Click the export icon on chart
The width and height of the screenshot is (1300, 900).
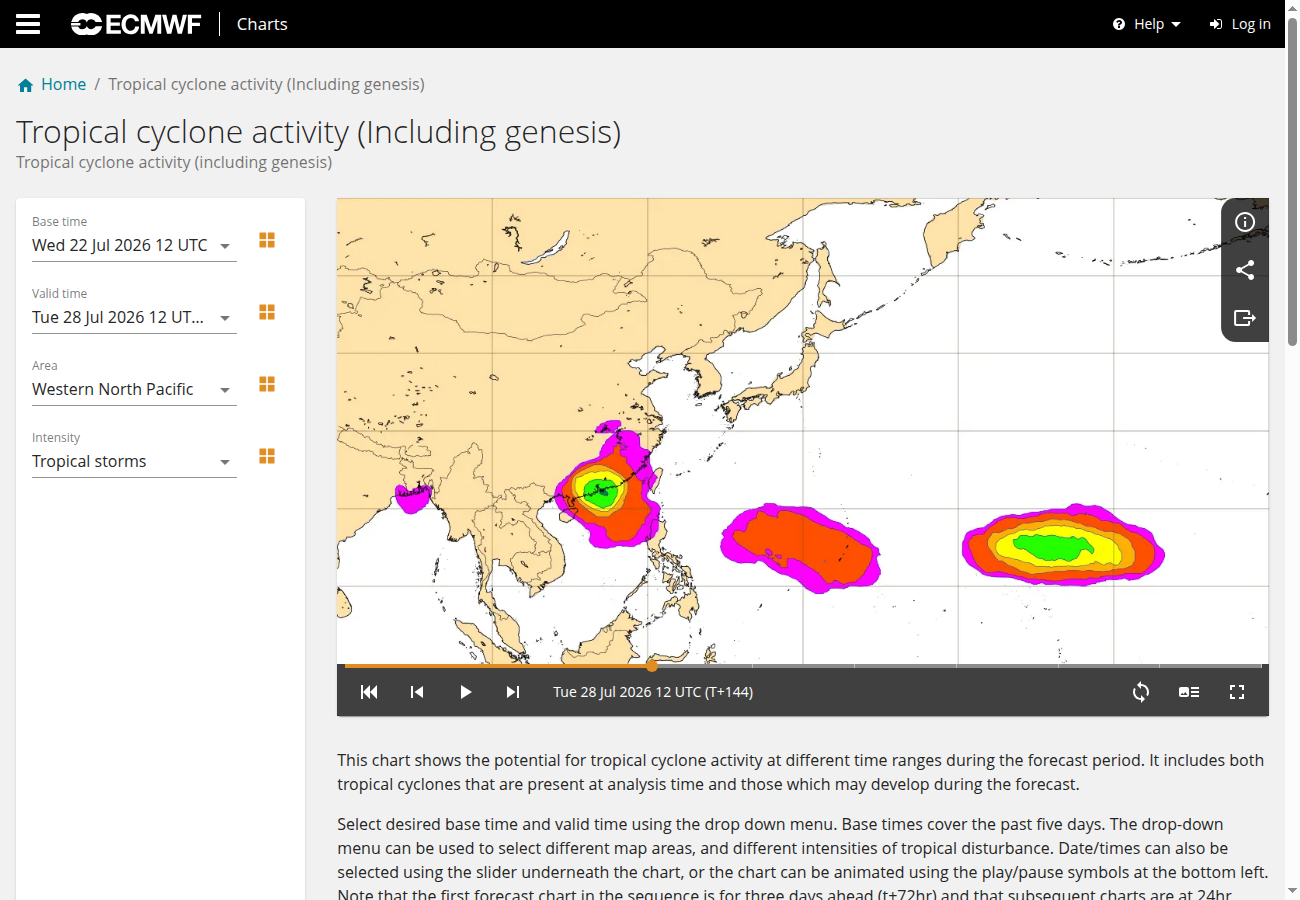(x=1245, y=318)
